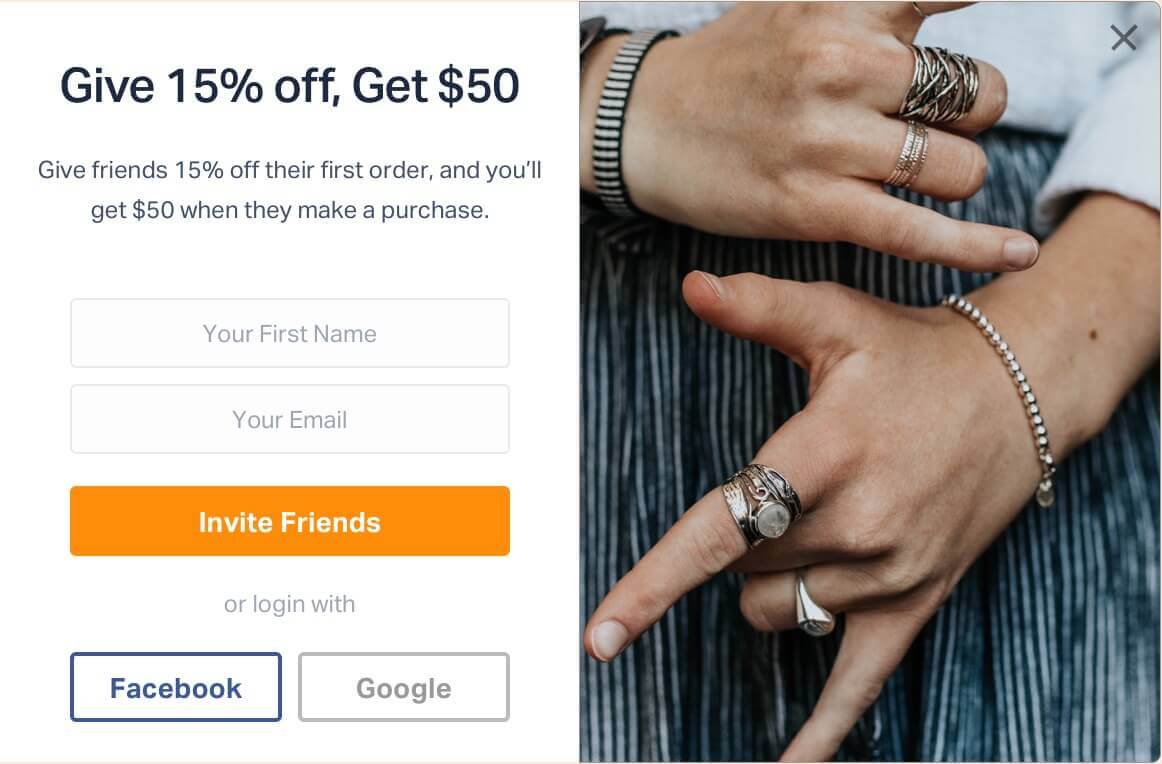The height and width of the screenshot is (764, 1162).
Task: Close the referral popup with the X
Action: point(1124,38)
